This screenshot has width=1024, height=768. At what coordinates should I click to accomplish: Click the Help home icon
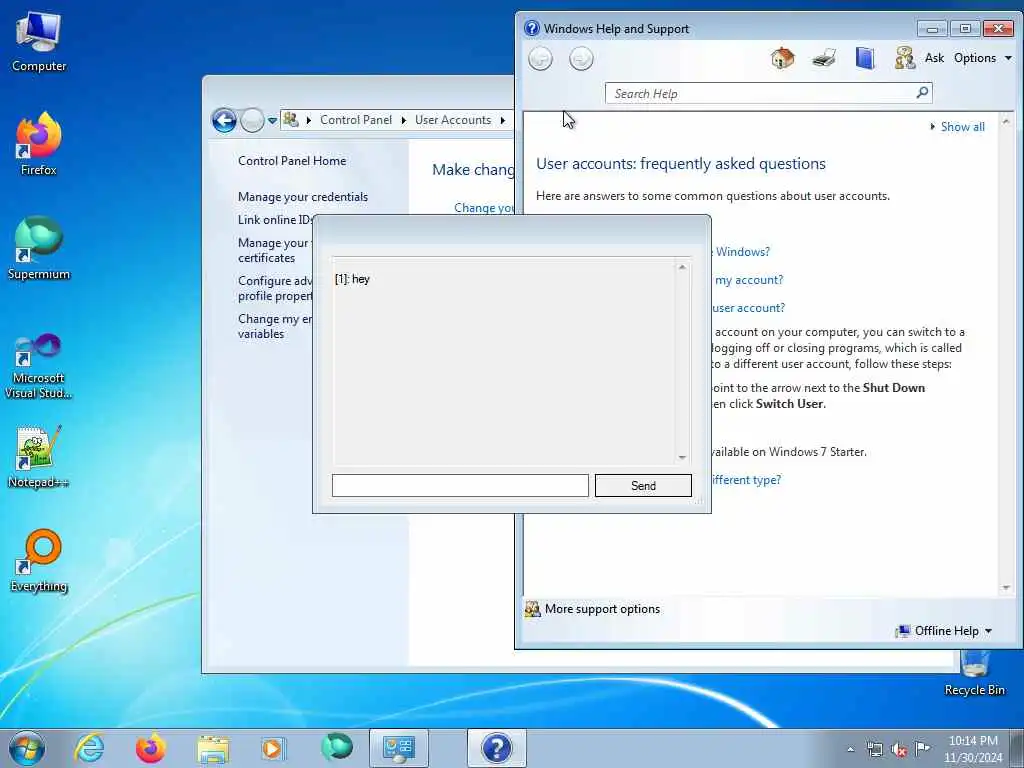pyautogui.click(x=782, y=59)
